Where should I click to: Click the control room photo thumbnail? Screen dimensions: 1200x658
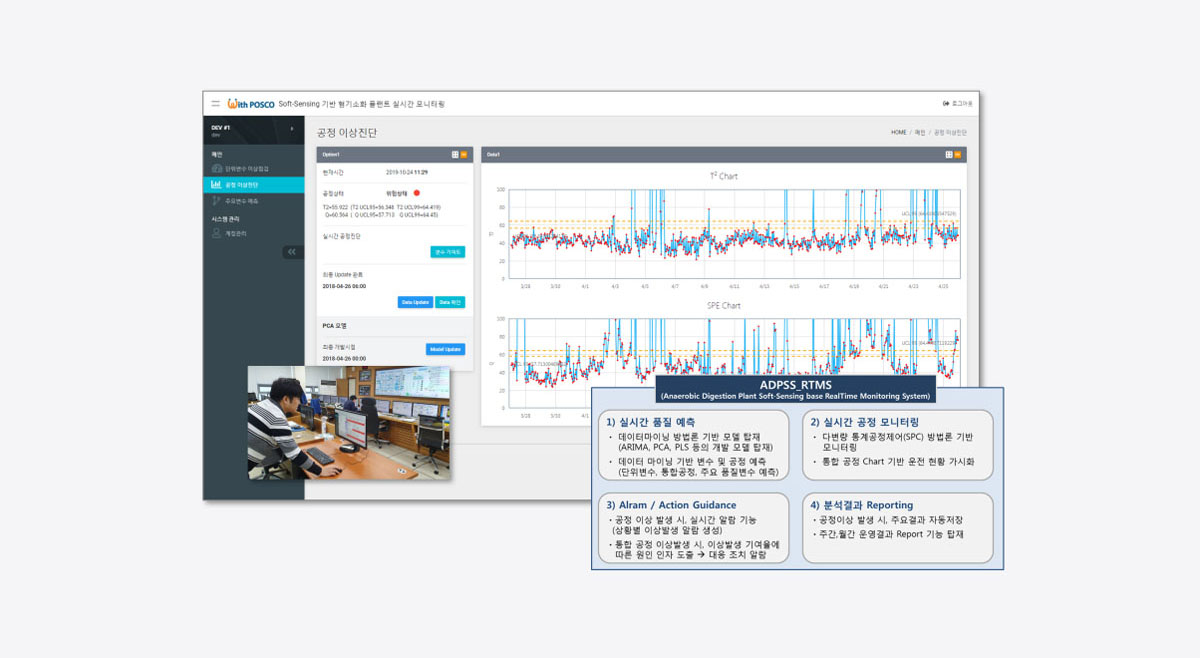tap(349, 423)
